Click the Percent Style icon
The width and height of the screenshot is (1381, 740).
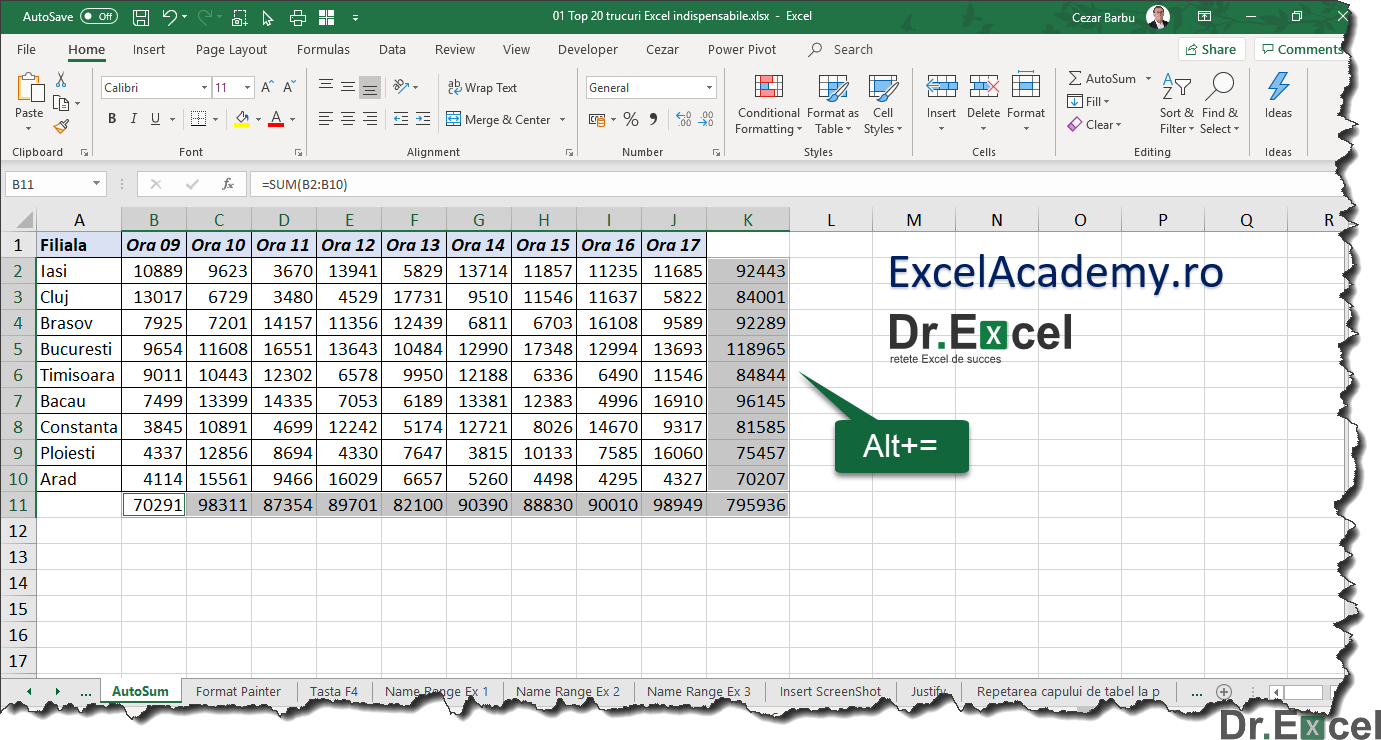[630, 119]
